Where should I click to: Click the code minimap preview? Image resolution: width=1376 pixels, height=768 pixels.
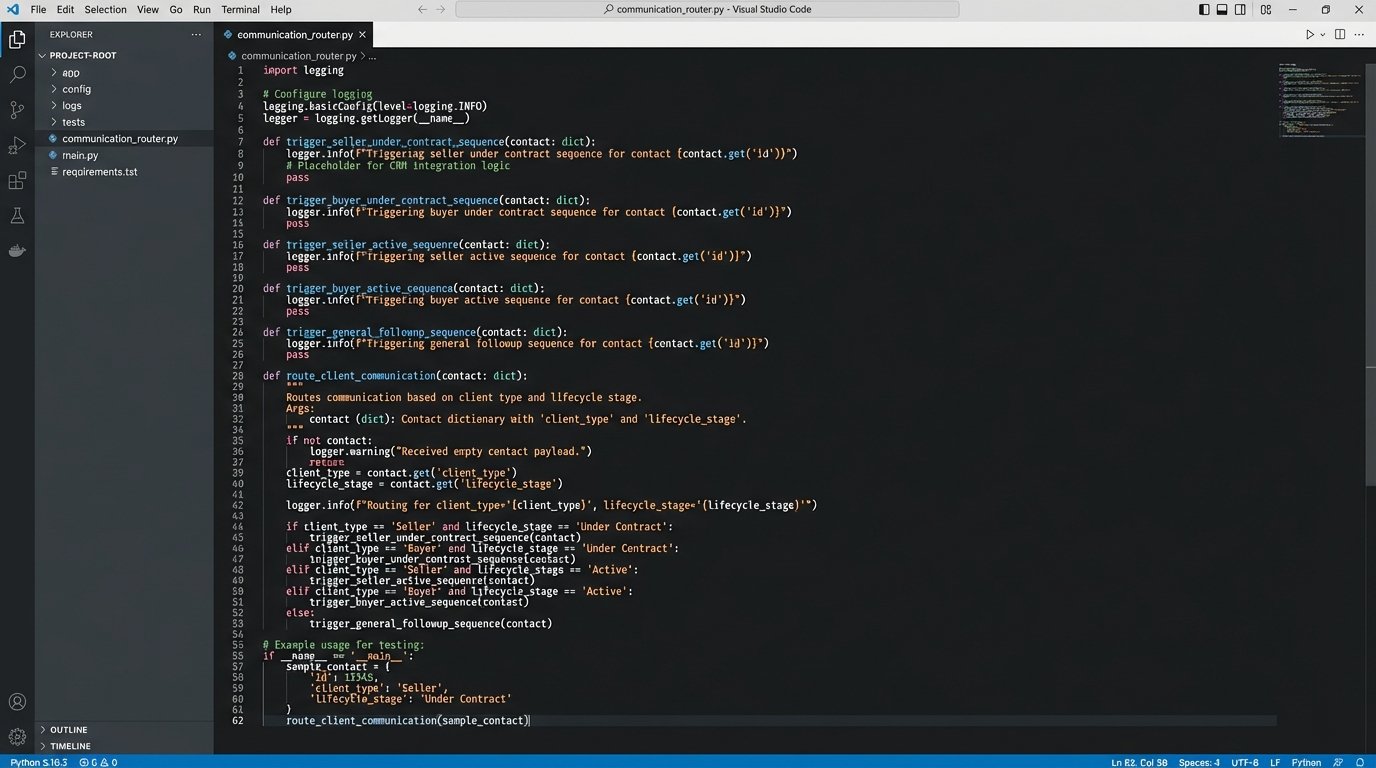pos(1318,100)
